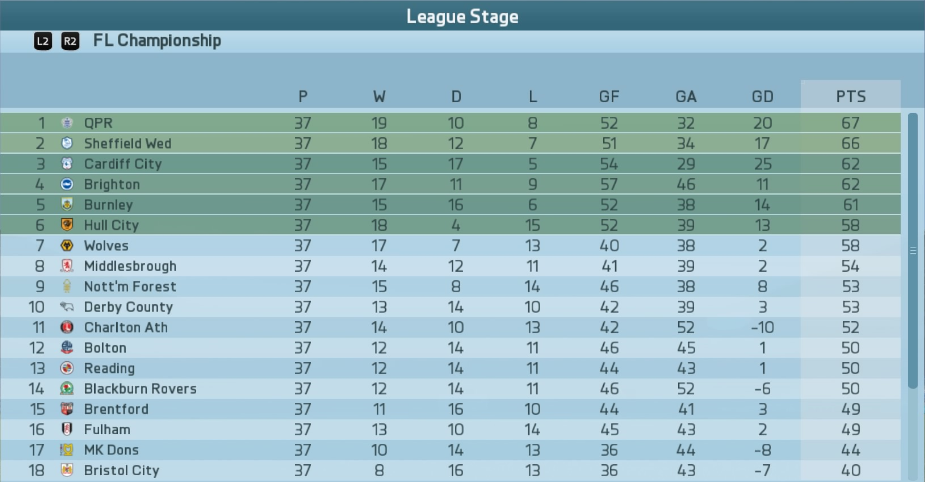Click the Fulham club badge
Screen dimensions: 925x482
pyautogui.click(x=67, y=429)
